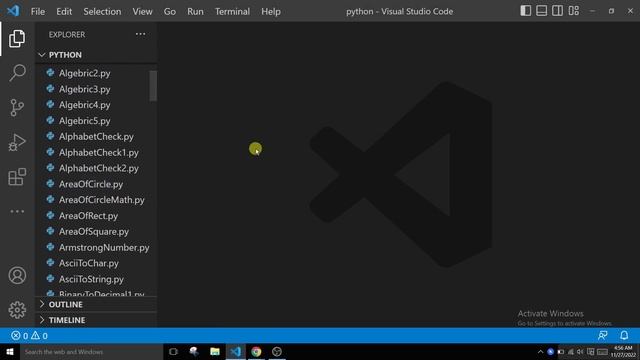Open the circular app icon after Chrome
This screenshot has height=360, width=640.
[x=277, y=352]
